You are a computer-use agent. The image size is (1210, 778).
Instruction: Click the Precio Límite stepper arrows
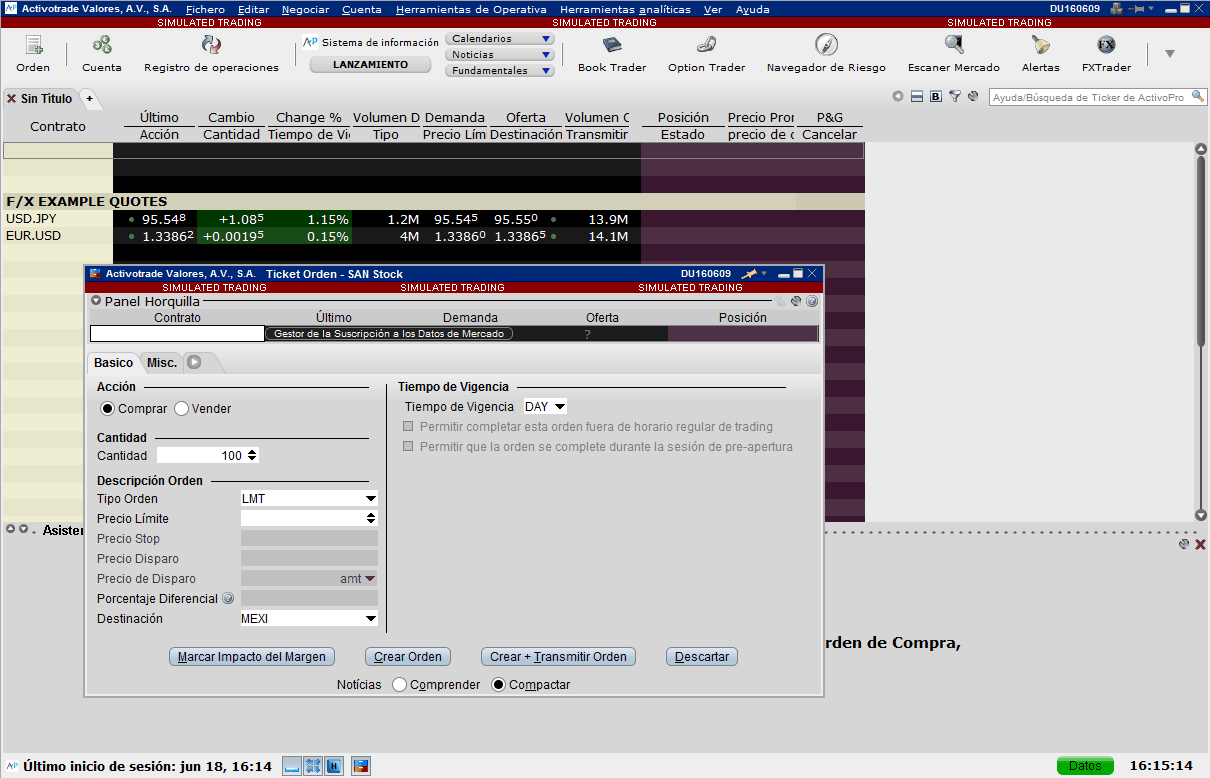click(x=371, y=519)
